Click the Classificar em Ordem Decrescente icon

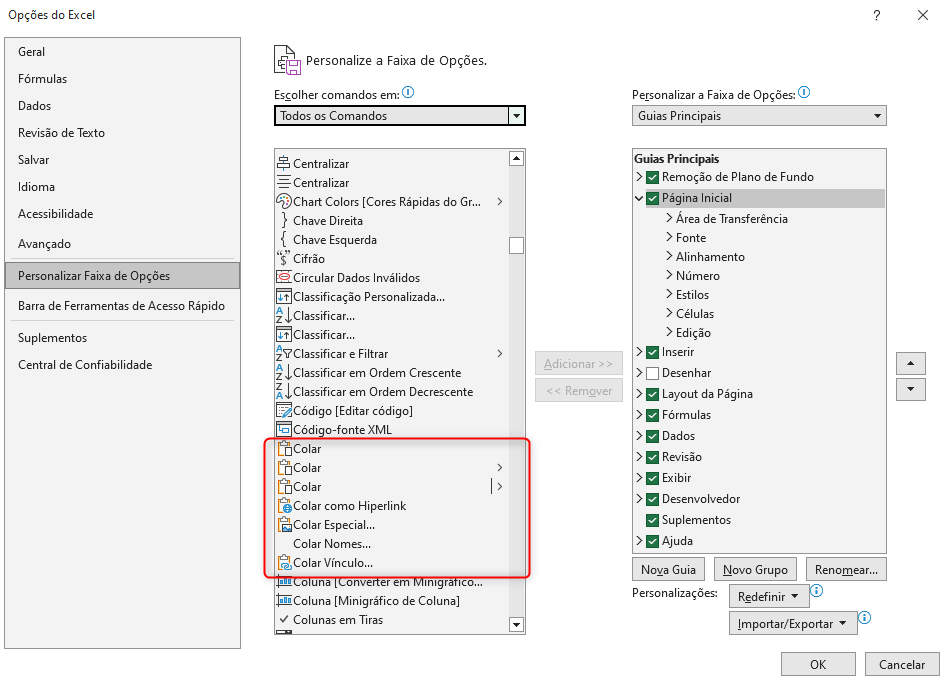[x=283, y=392]
